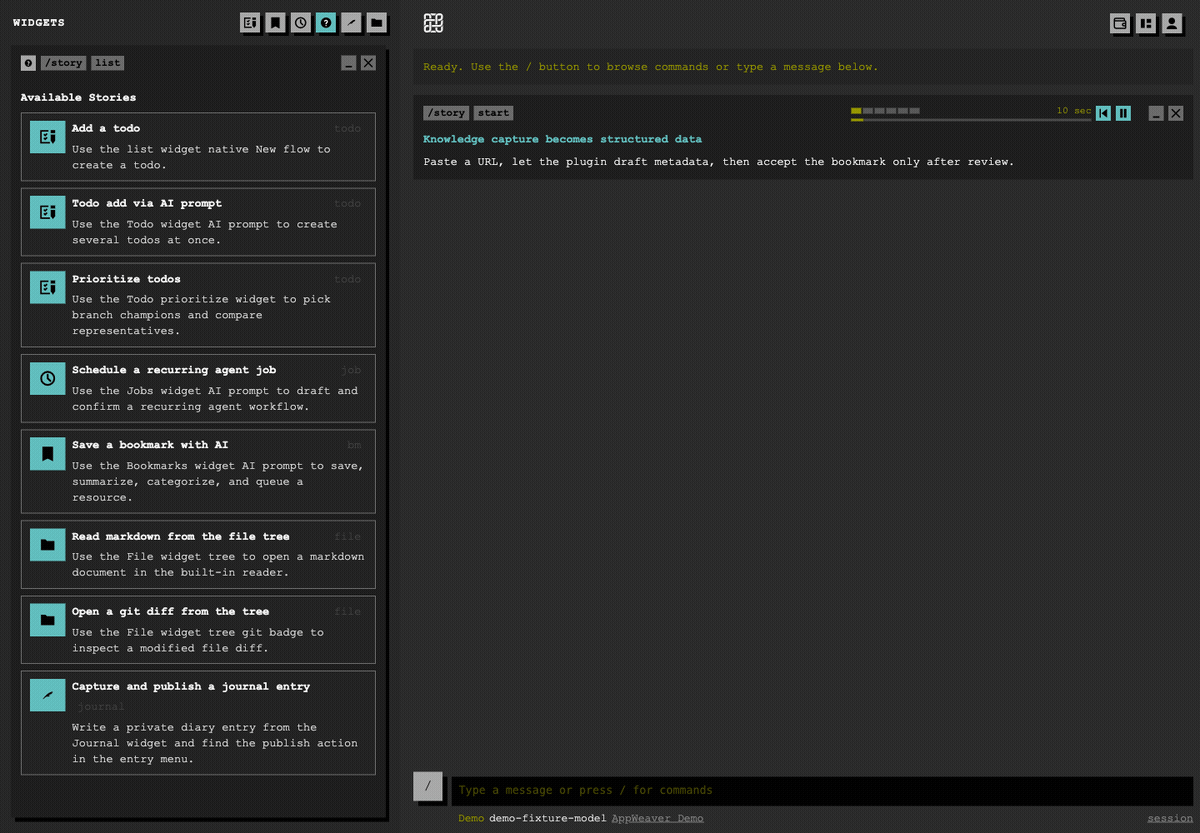
Task: Click the 'Prioritize todos' story icon
Action: (47, 288)
